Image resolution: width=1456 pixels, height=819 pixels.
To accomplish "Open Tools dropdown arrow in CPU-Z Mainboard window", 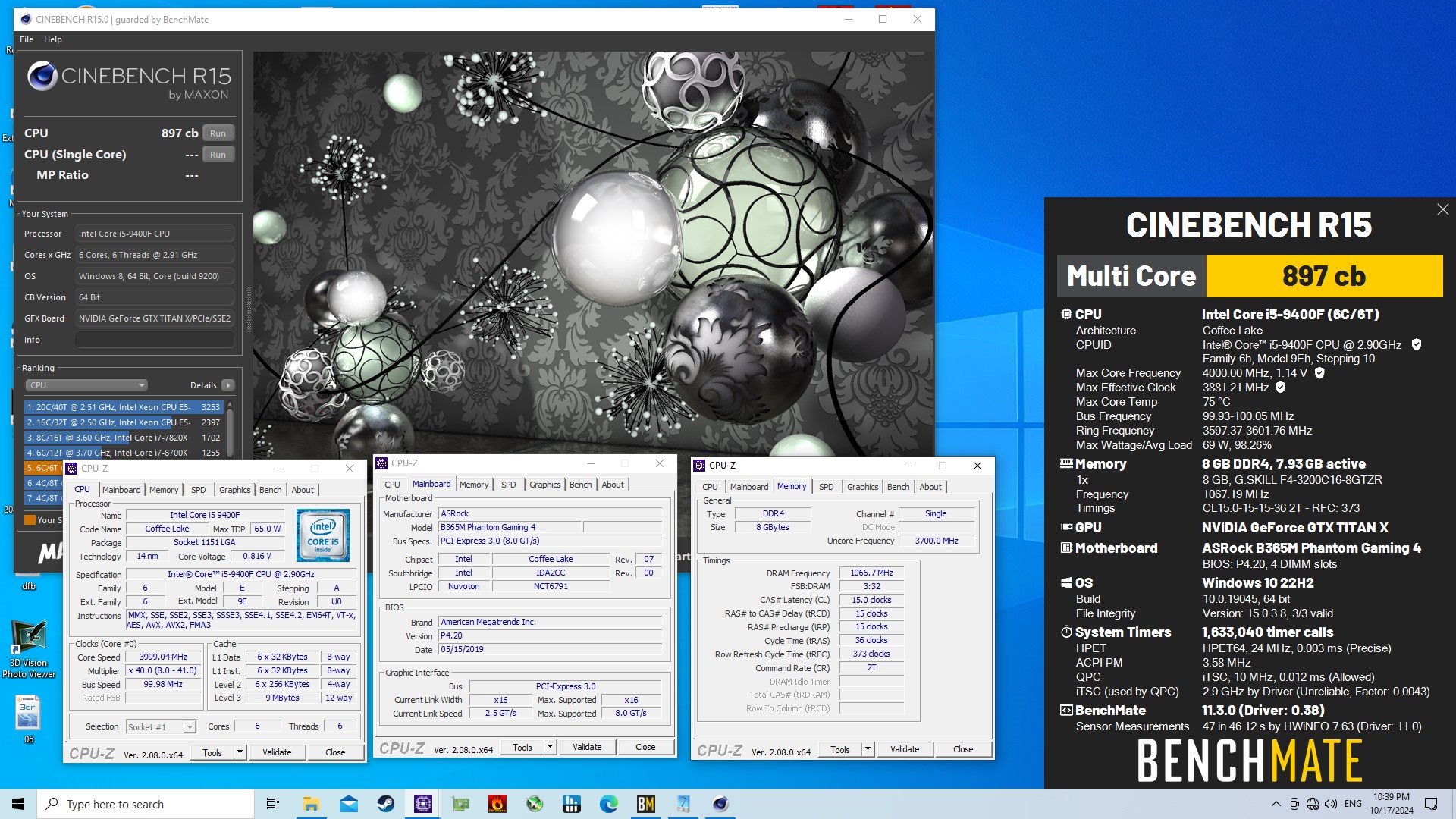I will [550, 747].
